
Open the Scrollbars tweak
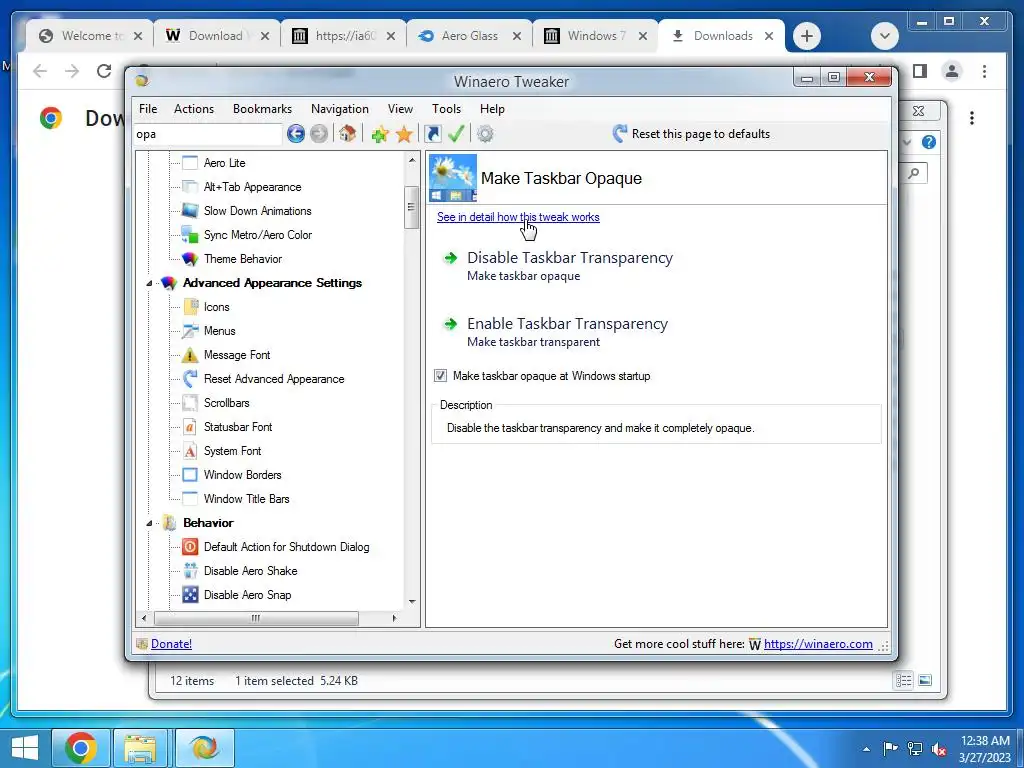226,403
